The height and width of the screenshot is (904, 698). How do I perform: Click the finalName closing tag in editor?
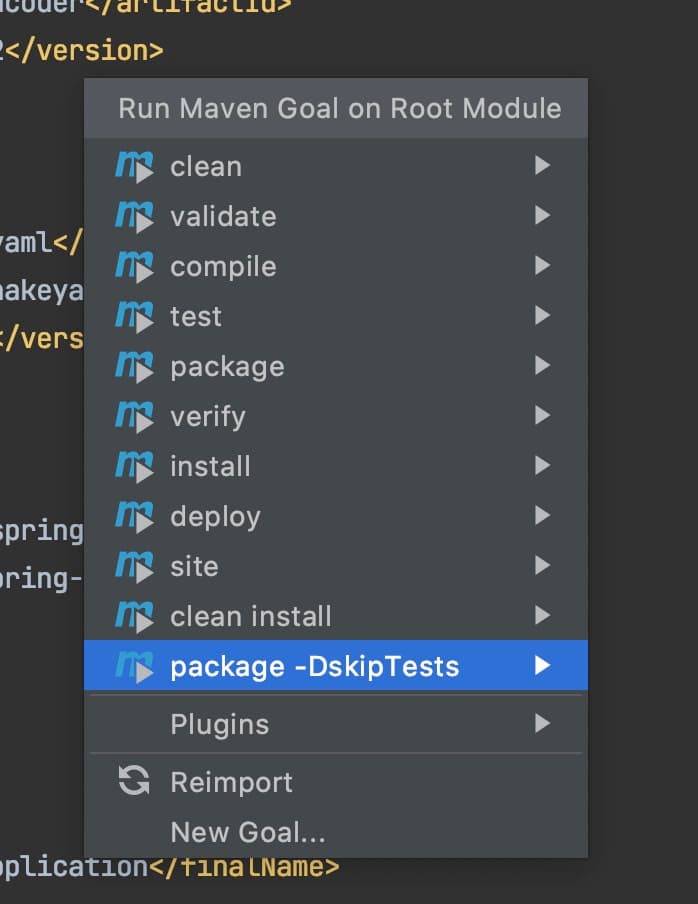coord(244,868)
